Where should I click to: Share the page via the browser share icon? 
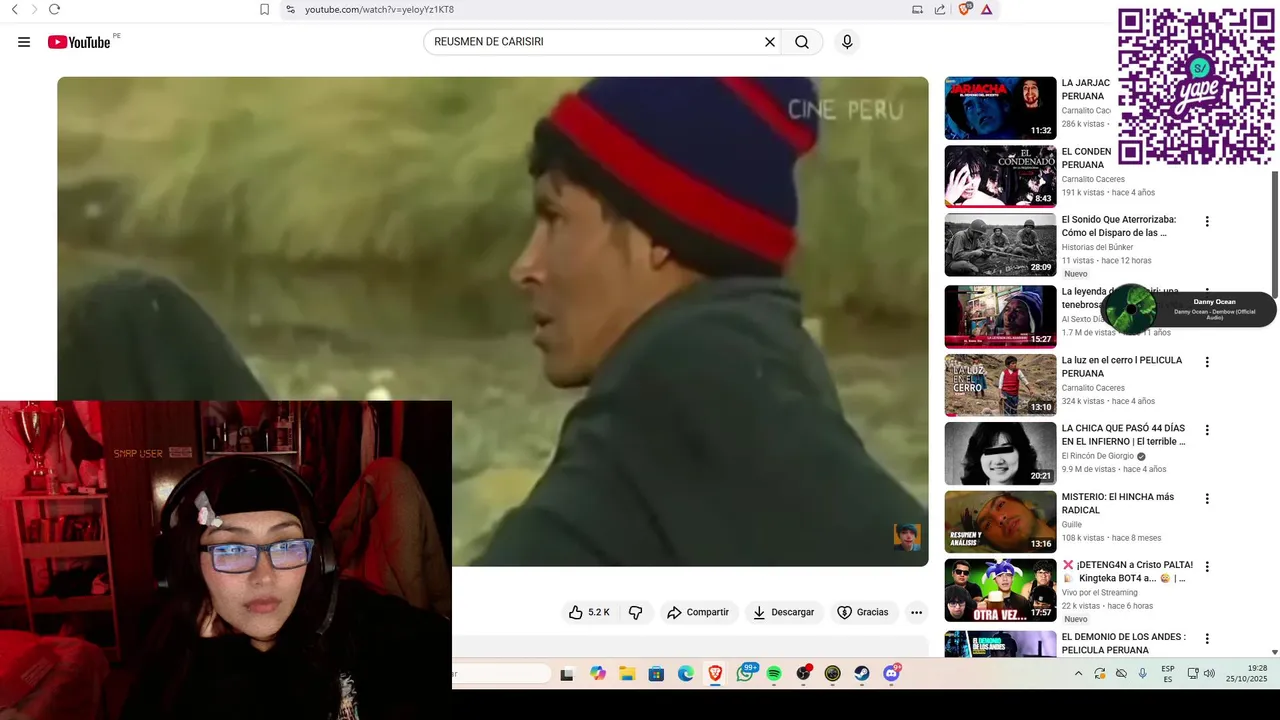(940, 9)
